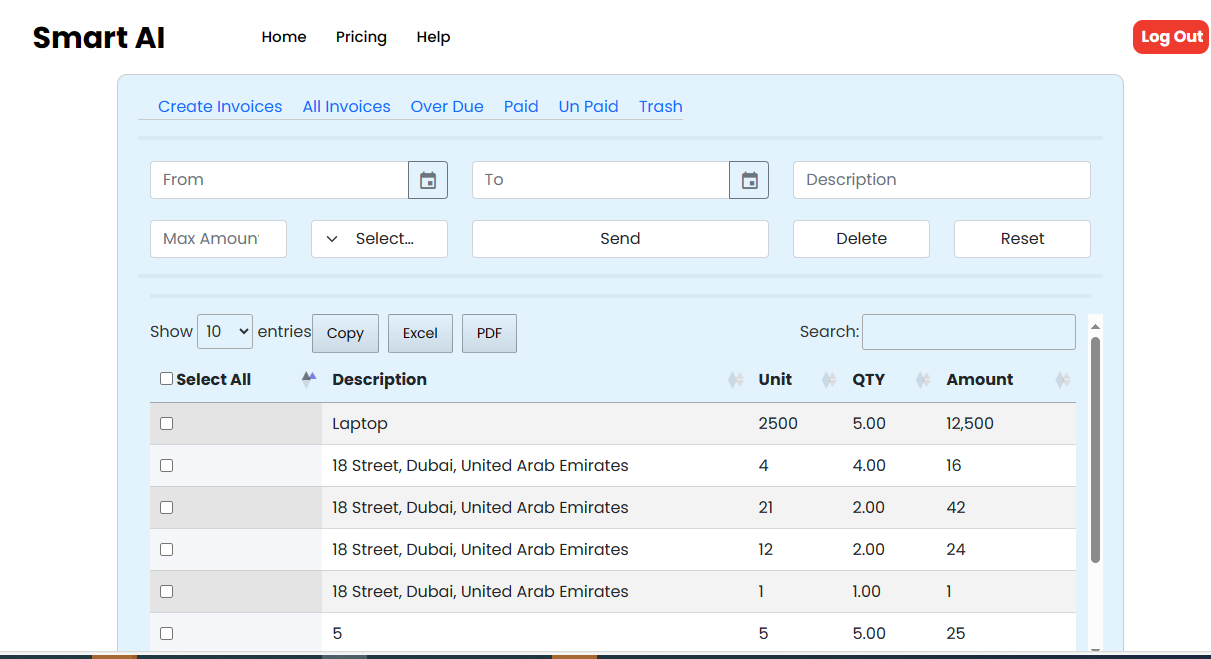The image size is (1211, 659).
Task: Click the Max Amount field
Action: click(x=218, y=239)
